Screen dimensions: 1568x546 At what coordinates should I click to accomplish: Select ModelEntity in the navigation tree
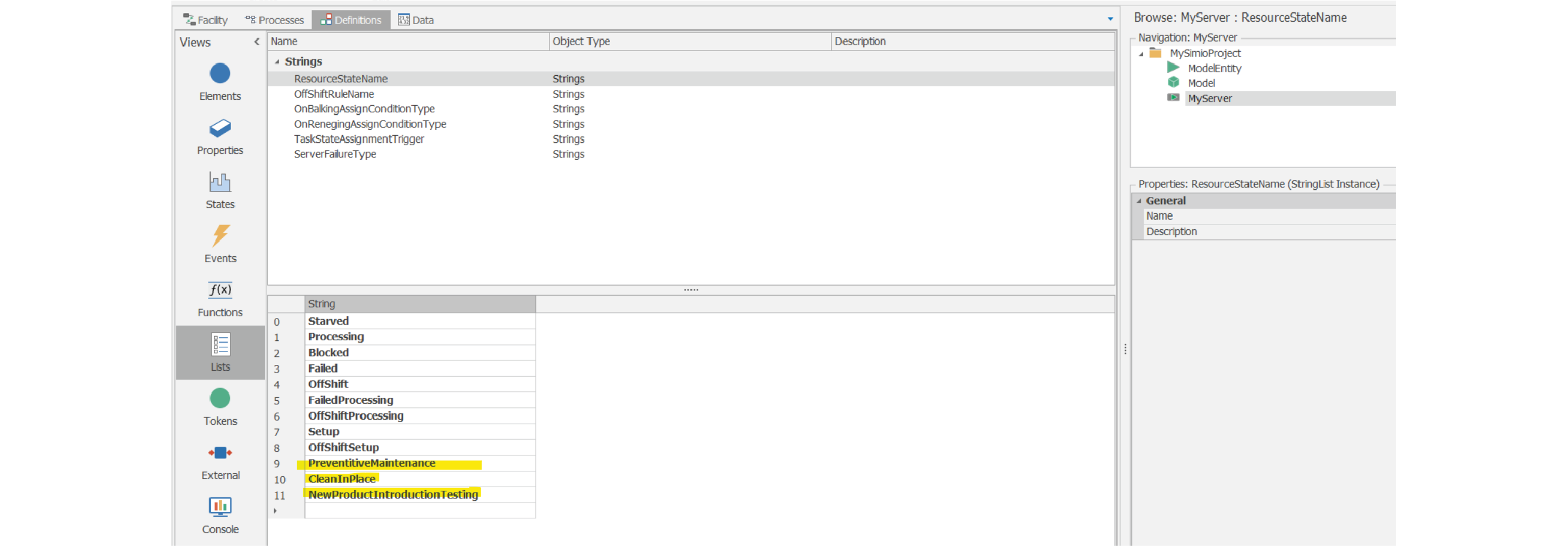[1214, 69]
